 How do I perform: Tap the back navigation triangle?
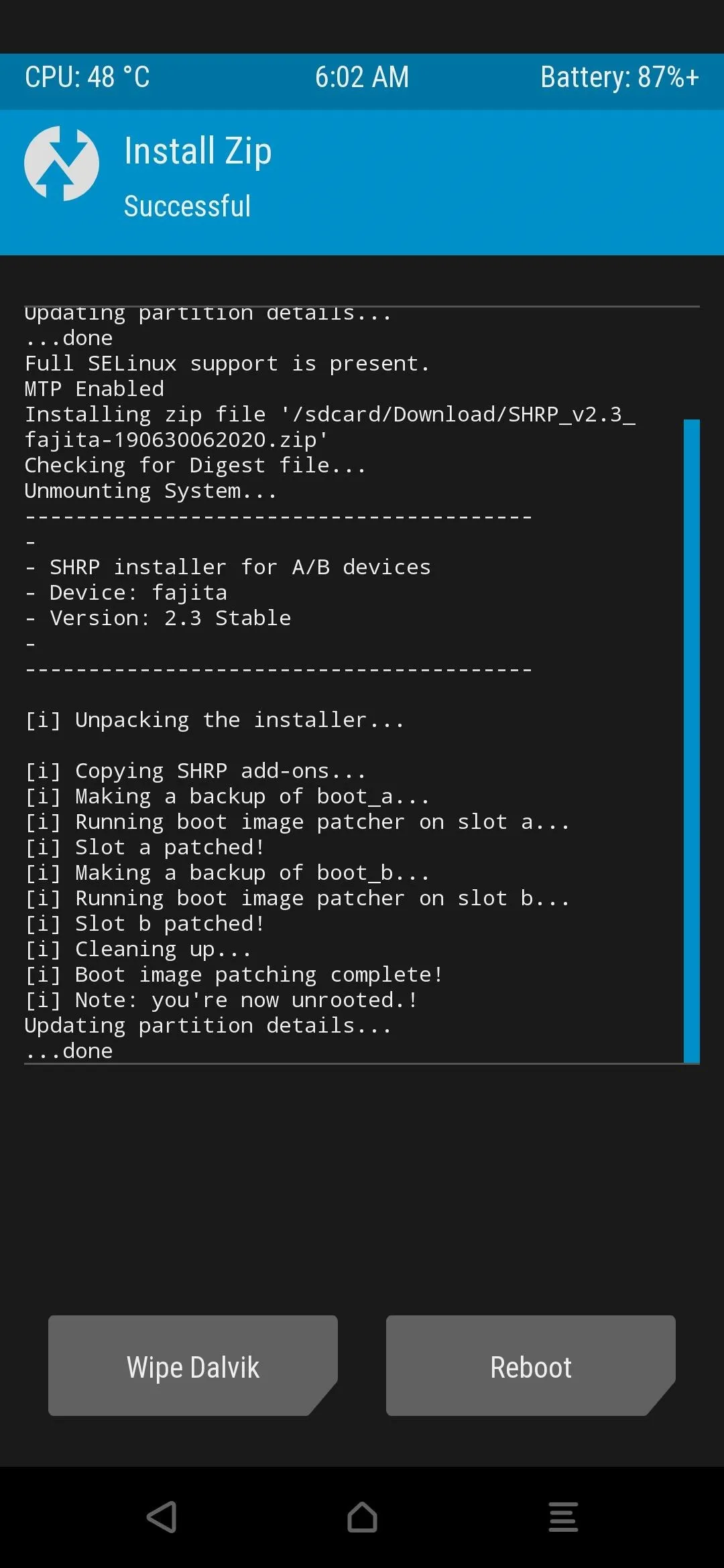coord(162,1516)
